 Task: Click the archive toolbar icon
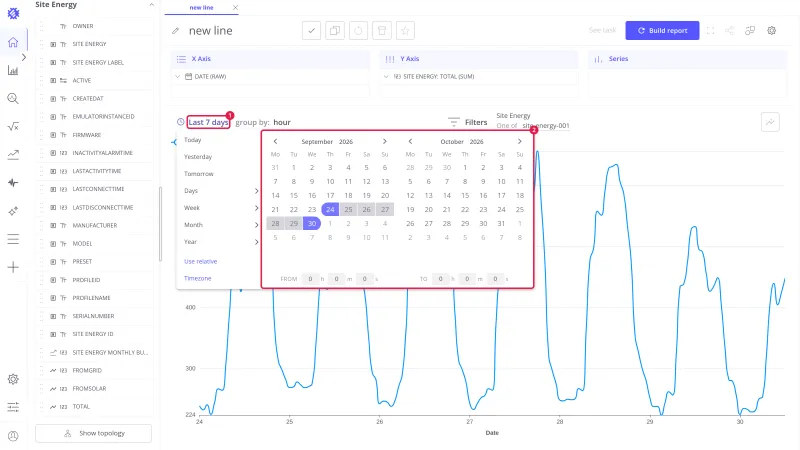pos(382,31)
